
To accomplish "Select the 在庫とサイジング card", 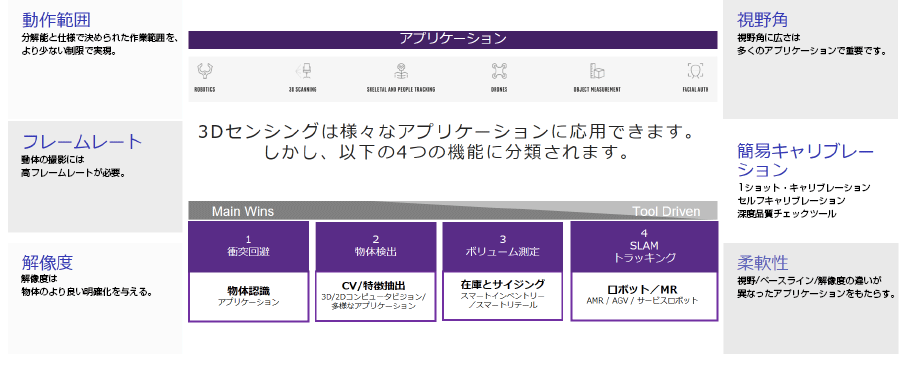I will pyautogui.click(x=502, y=296).
